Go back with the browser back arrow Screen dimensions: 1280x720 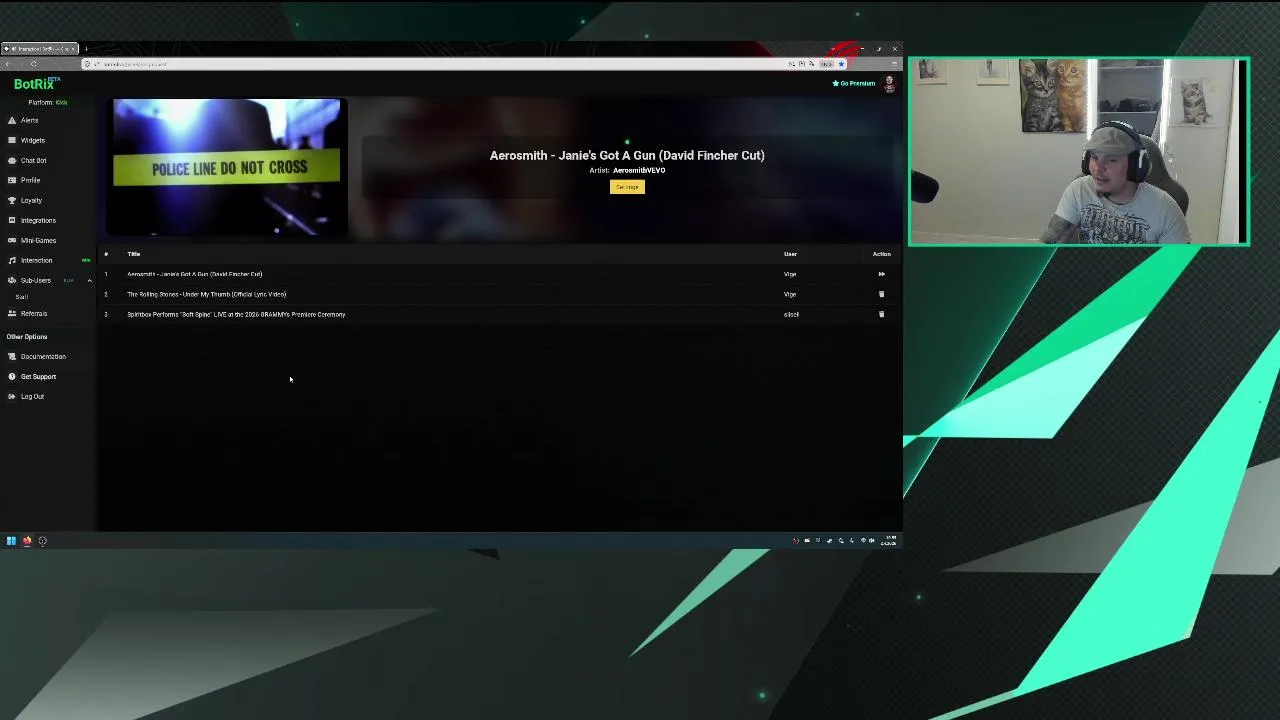coord(7,64)
